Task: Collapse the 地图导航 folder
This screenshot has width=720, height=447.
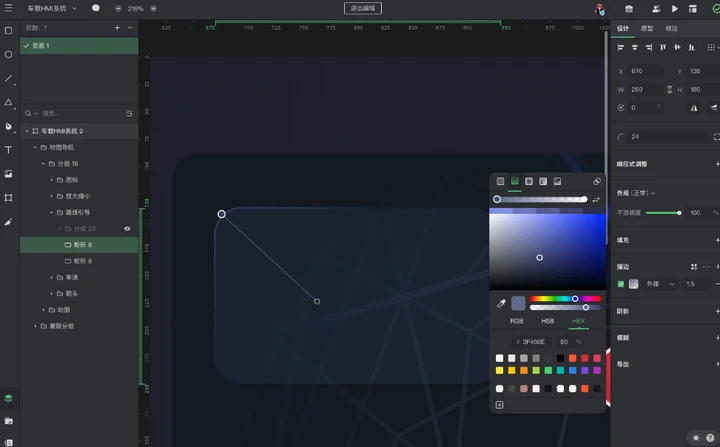Action: click(x=35, y=147)
